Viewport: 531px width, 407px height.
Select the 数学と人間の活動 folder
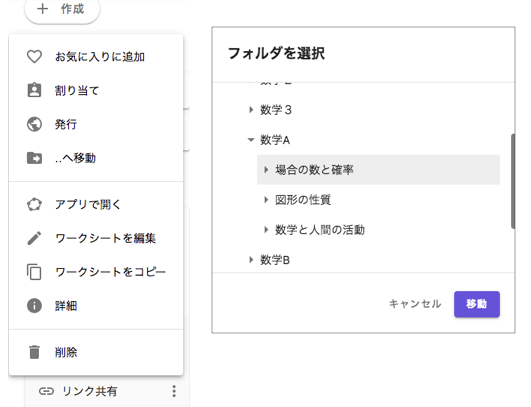tap(320, 230)
